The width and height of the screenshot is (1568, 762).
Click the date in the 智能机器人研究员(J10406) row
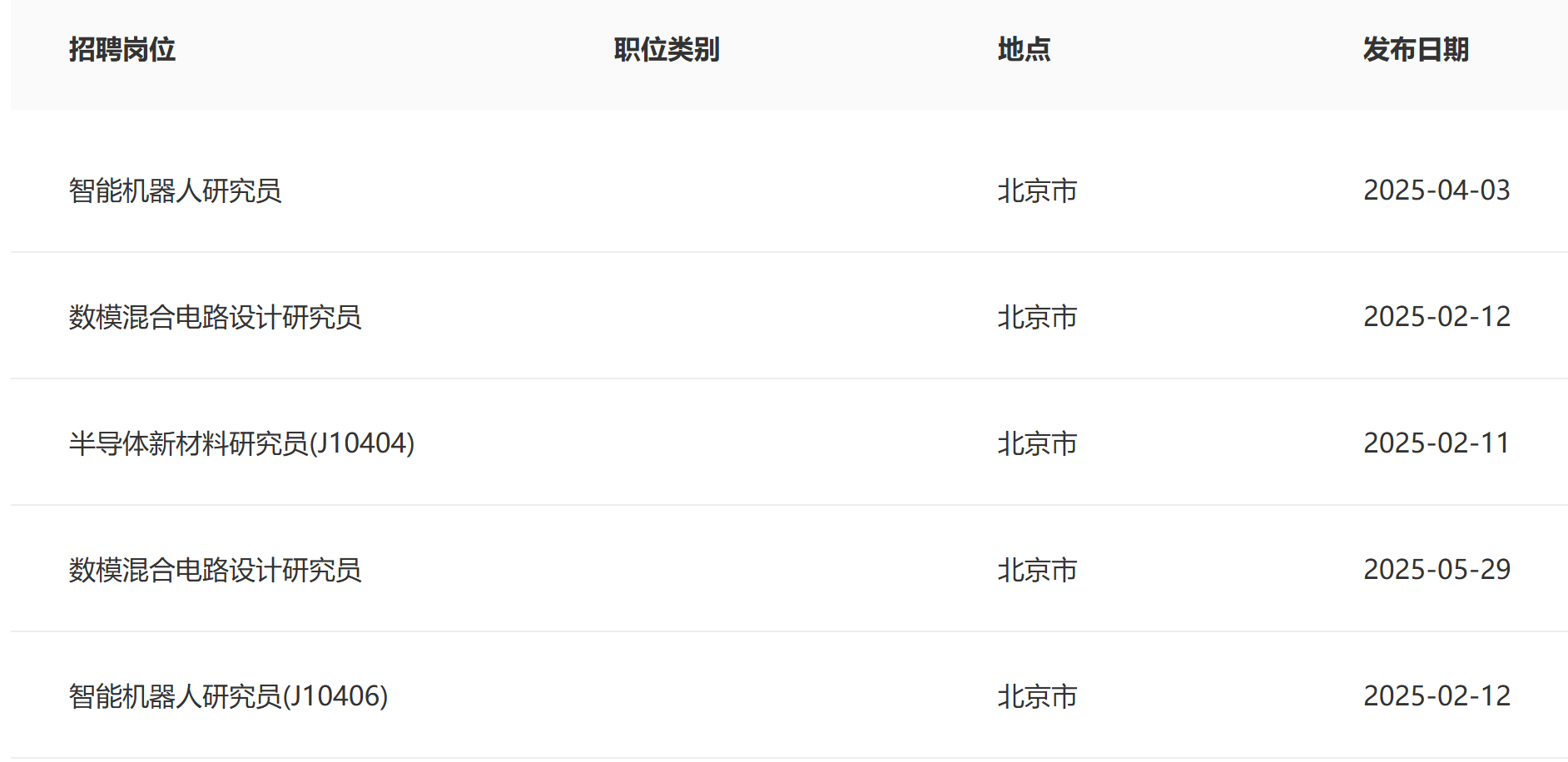(x=1437, y=696)
